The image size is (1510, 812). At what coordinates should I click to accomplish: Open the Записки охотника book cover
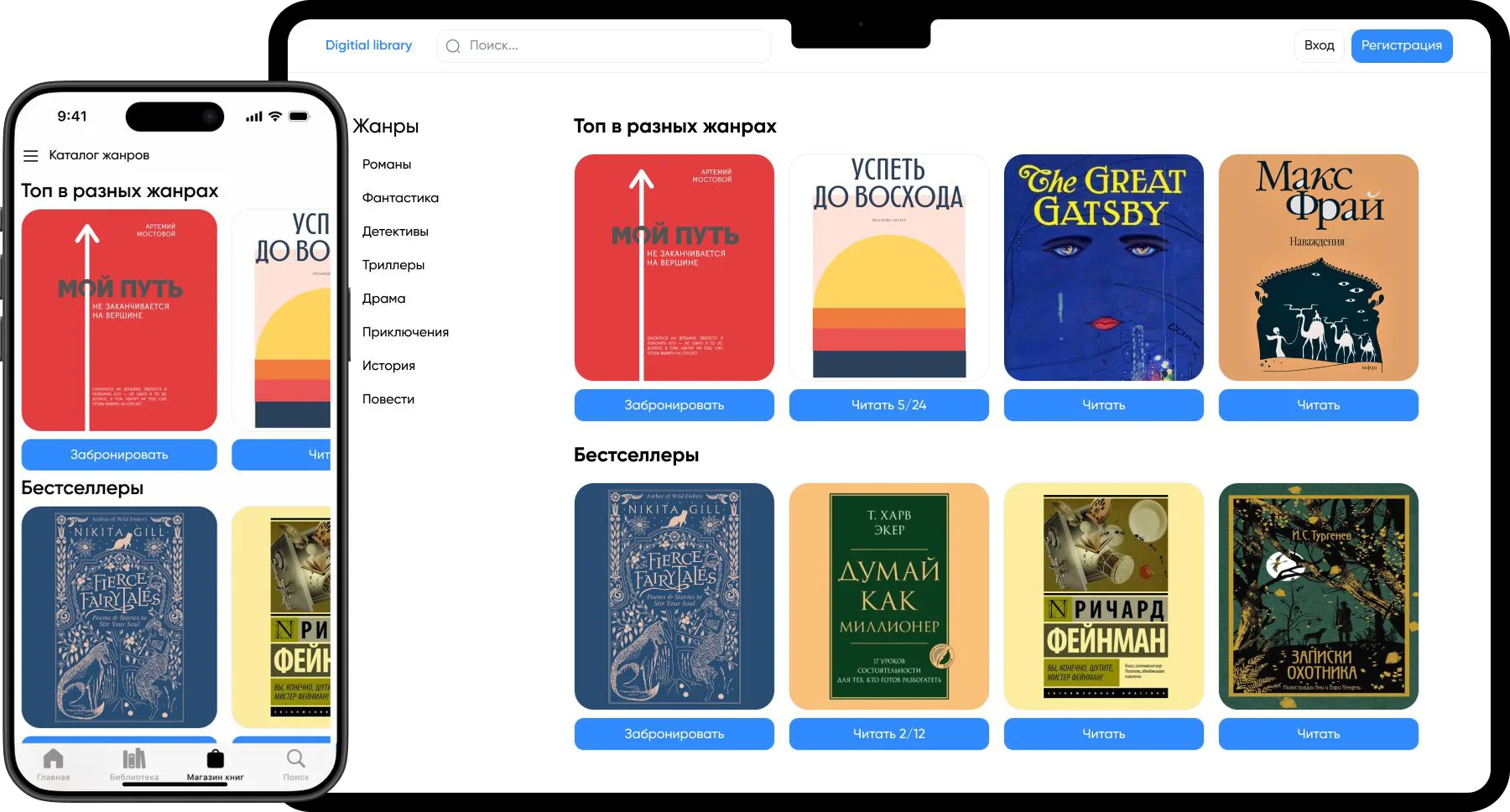tap(1319, 596)
